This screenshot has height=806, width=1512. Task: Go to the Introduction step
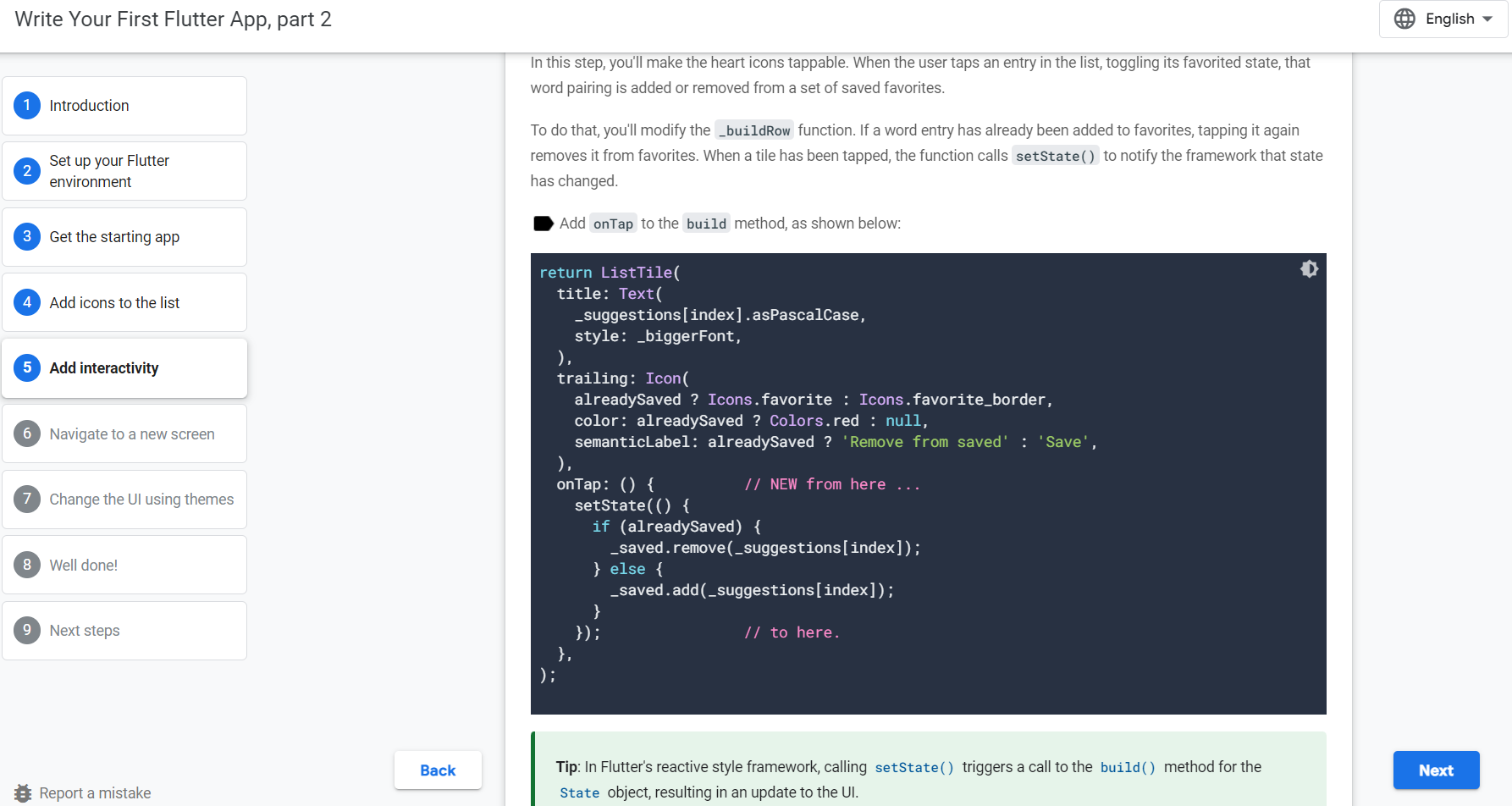click(124, 106)
